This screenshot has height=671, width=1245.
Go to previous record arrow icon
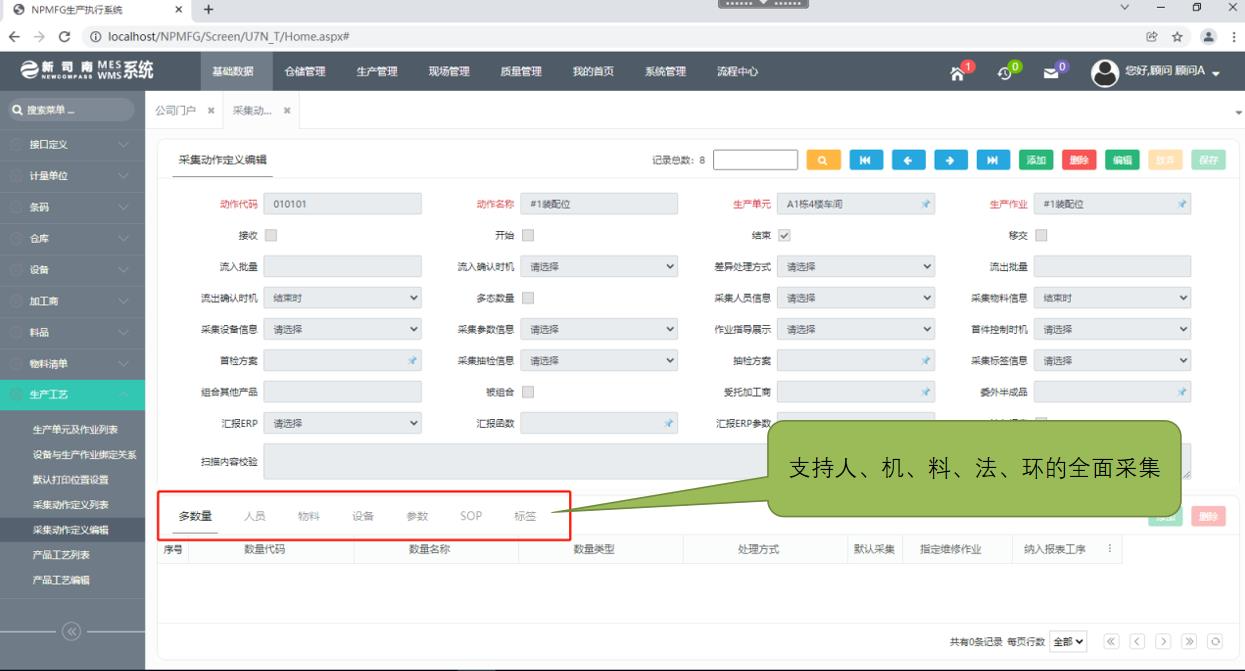[x=908, y=160]
